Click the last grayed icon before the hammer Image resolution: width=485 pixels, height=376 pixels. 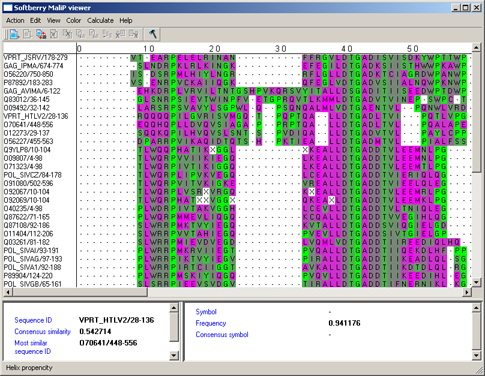point(134,34)
